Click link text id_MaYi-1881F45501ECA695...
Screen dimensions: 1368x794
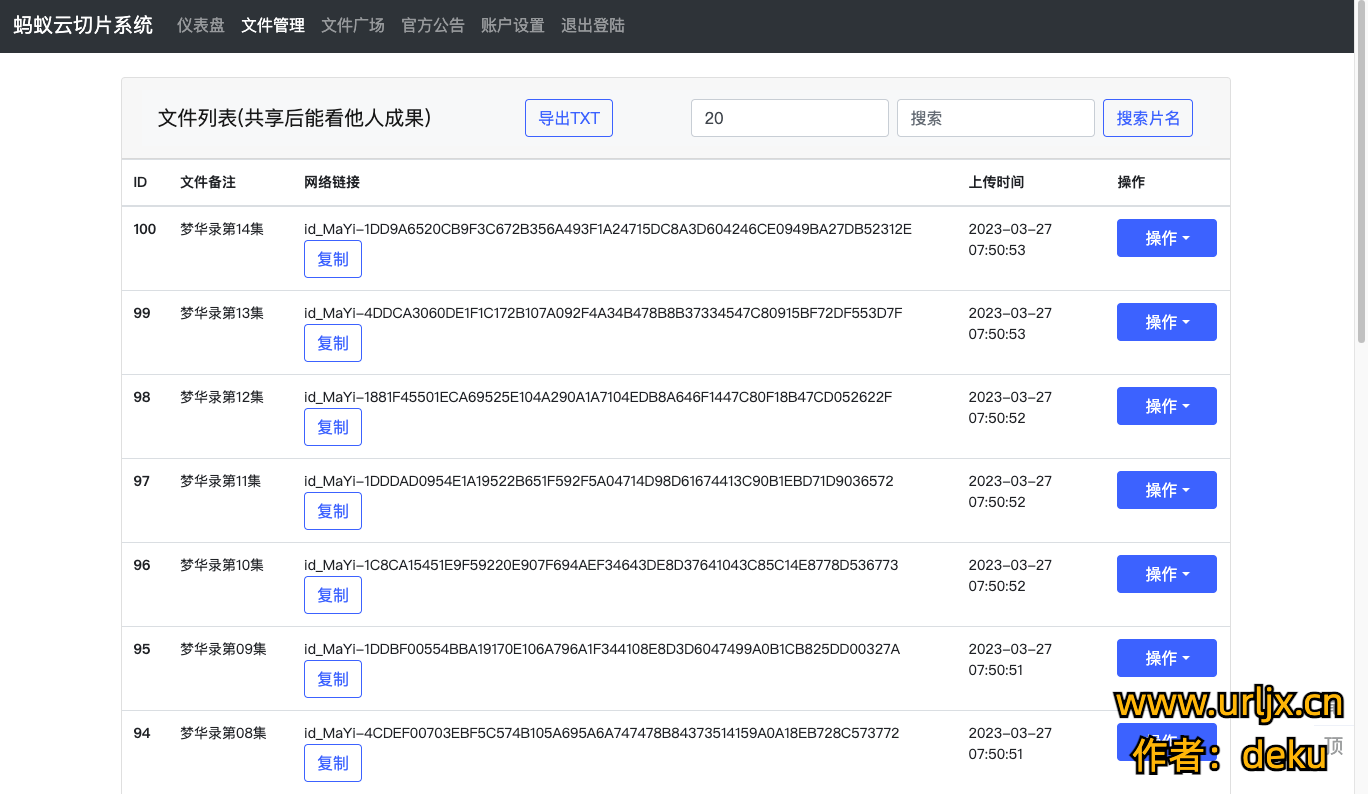(x=598, y=397)
